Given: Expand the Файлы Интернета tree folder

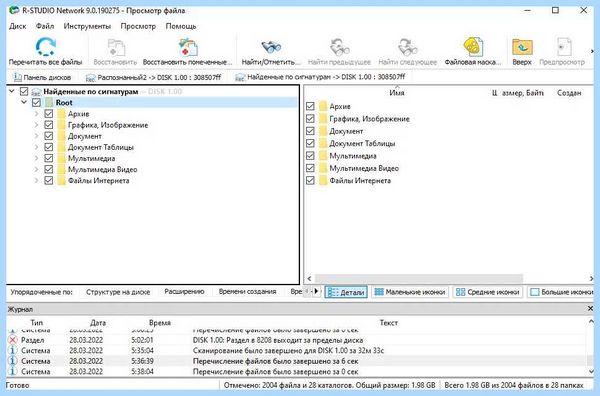Looking at the screenshot, I should (x=36, y=180).
